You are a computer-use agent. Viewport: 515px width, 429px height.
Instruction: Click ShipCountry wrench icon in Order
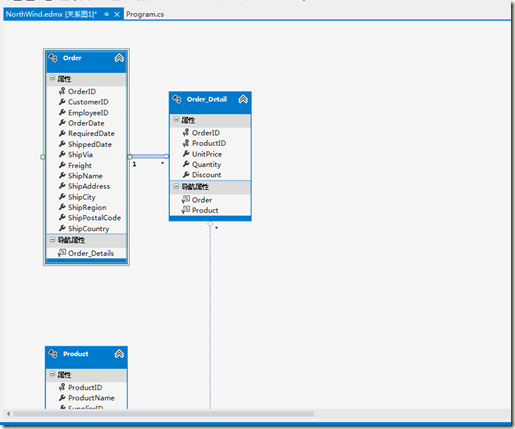[62, 228]
